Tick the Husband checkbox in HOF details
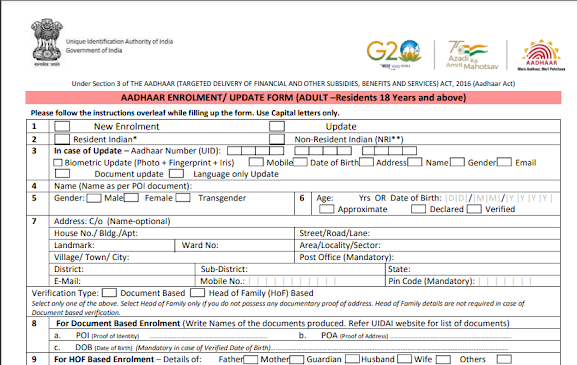 click(404, 359)
